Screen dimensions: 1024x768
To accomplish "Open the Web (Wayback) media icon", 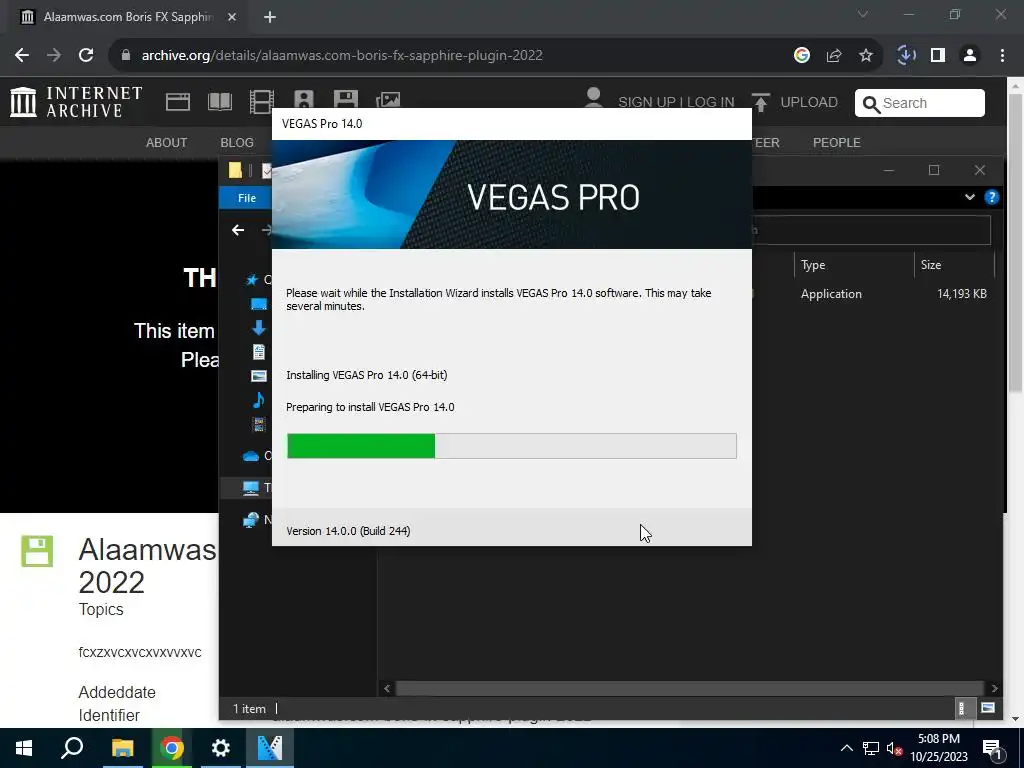I will [178, 102].
